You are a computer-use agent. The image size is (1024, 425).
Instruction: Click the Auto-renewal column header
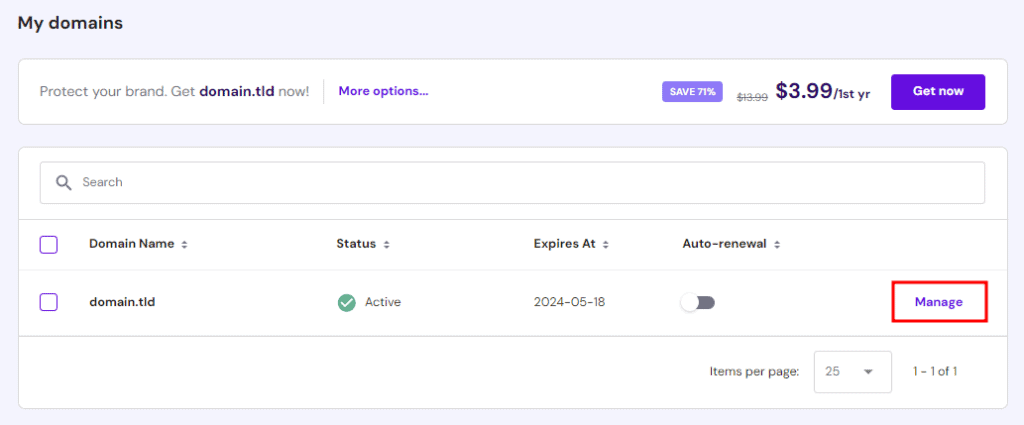coord(724,244)
